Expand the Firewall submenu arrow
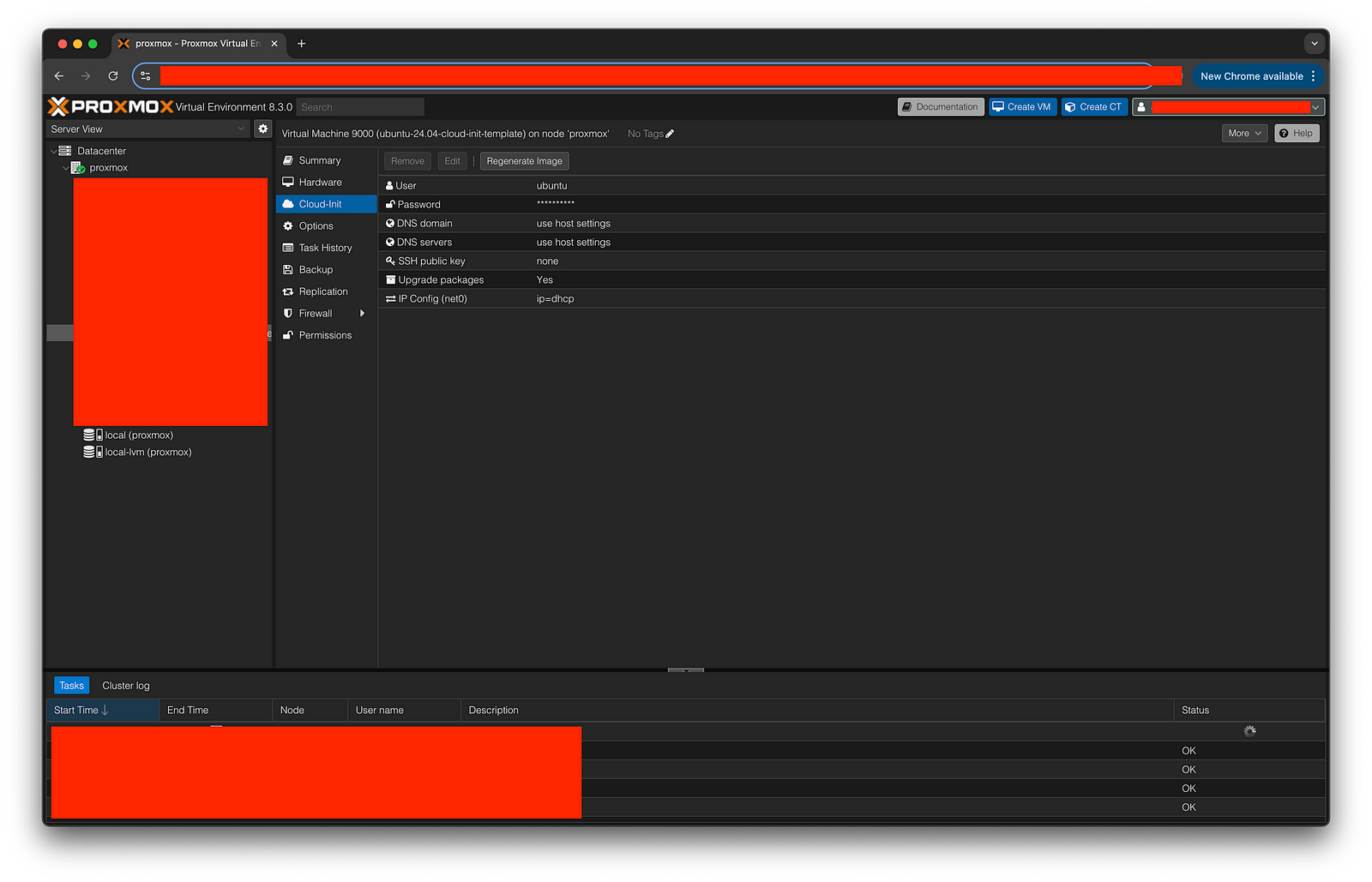Image resolution: width=1372 pixels, height=882 pixels. tap(363, 314)
